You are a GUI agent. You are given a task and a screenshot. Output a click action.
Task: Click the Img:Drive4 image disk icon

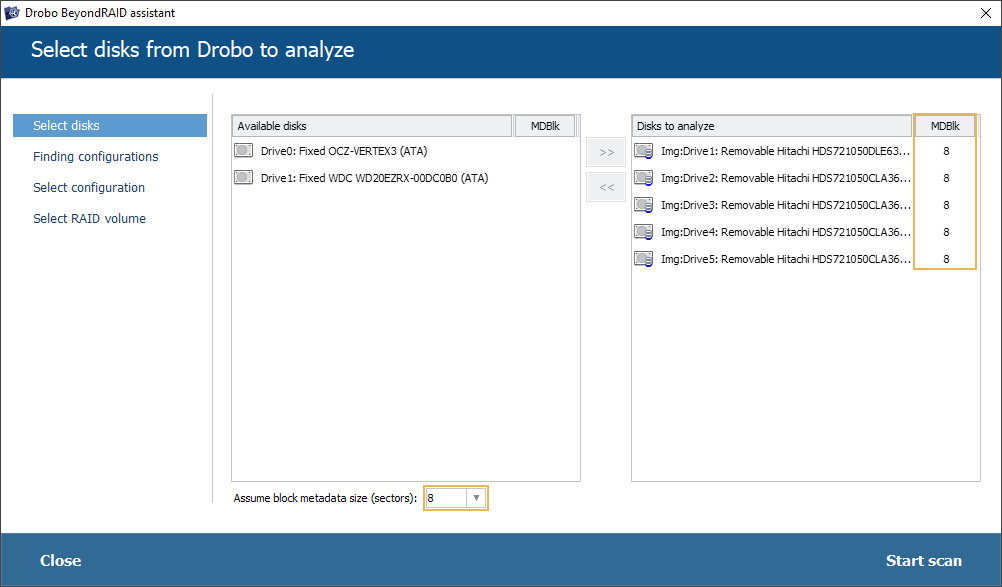(x=644, y=232)
